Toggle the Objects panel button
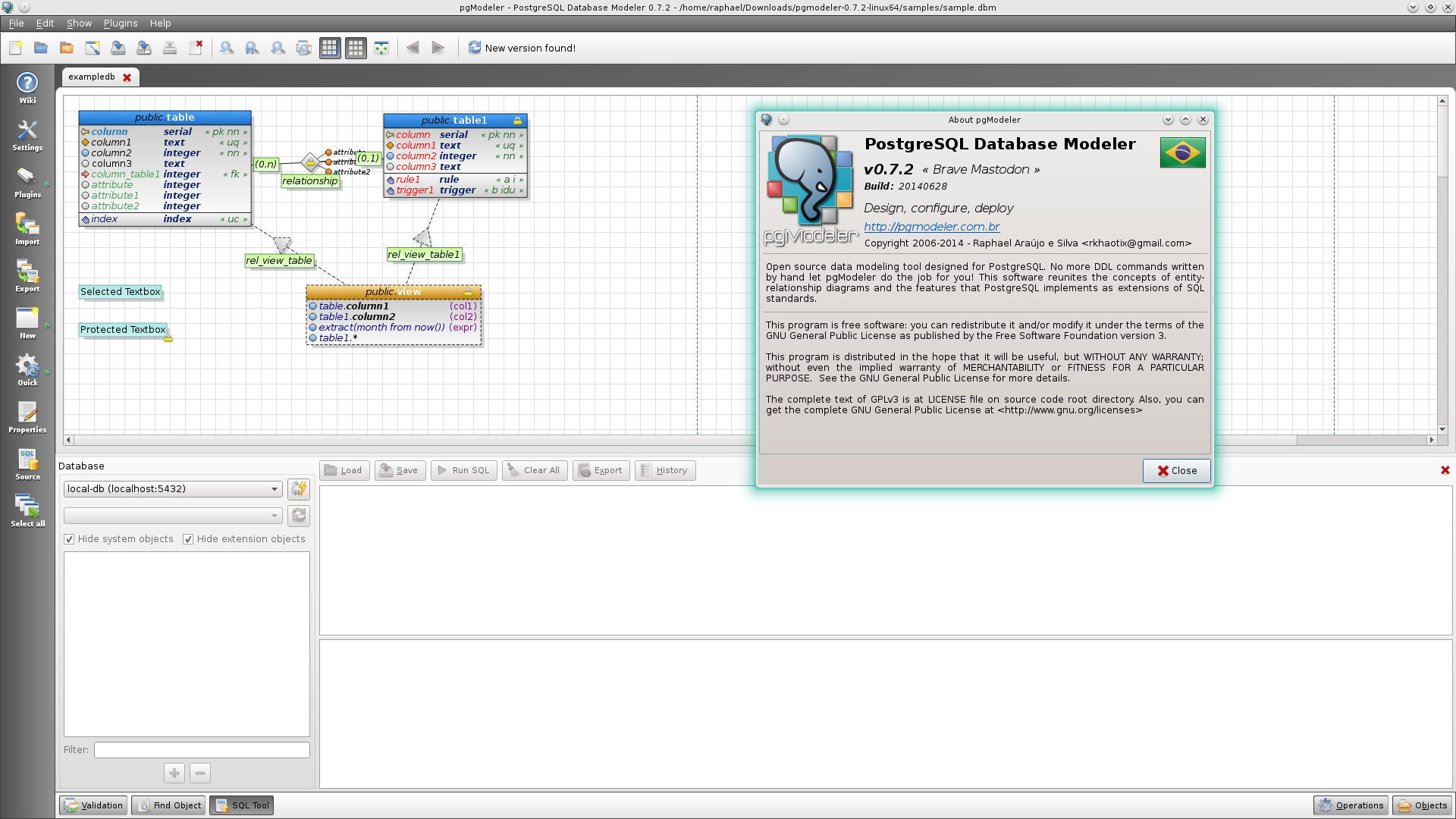1456x819 pixels. coord(1423,805)
